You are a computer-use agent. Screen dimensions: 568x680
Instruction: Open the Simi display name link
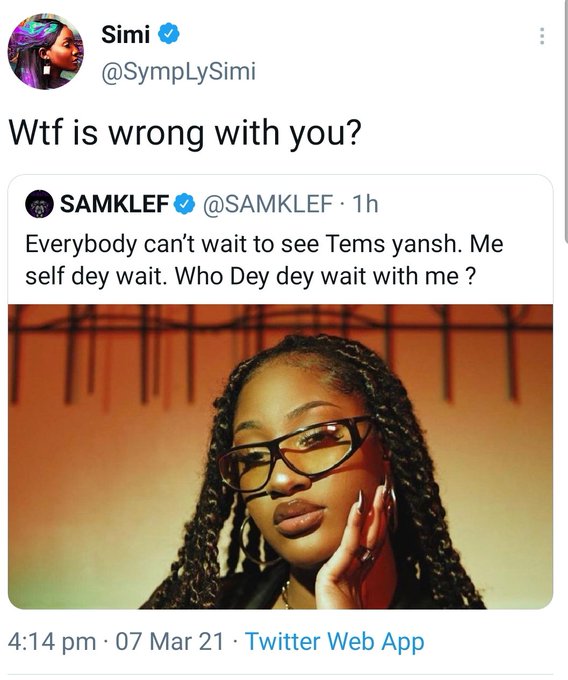(x=126, y=34)
